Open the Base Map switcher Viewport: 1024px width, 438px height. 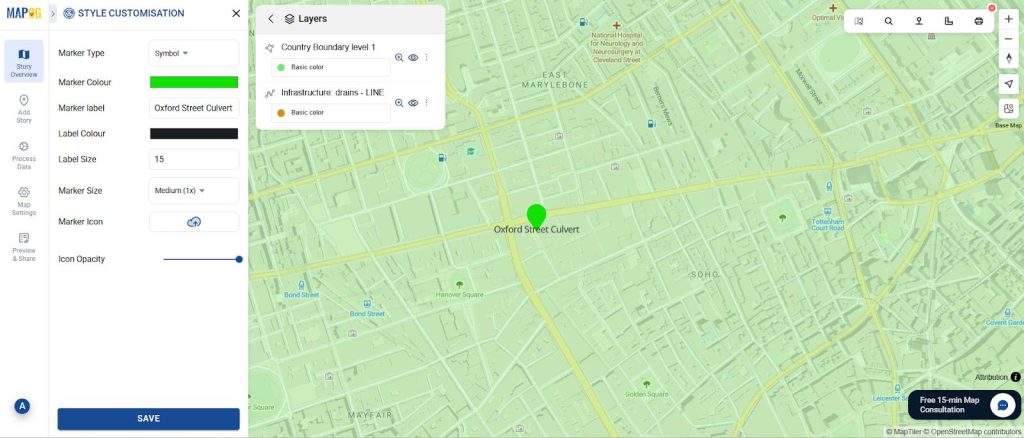1008,110
